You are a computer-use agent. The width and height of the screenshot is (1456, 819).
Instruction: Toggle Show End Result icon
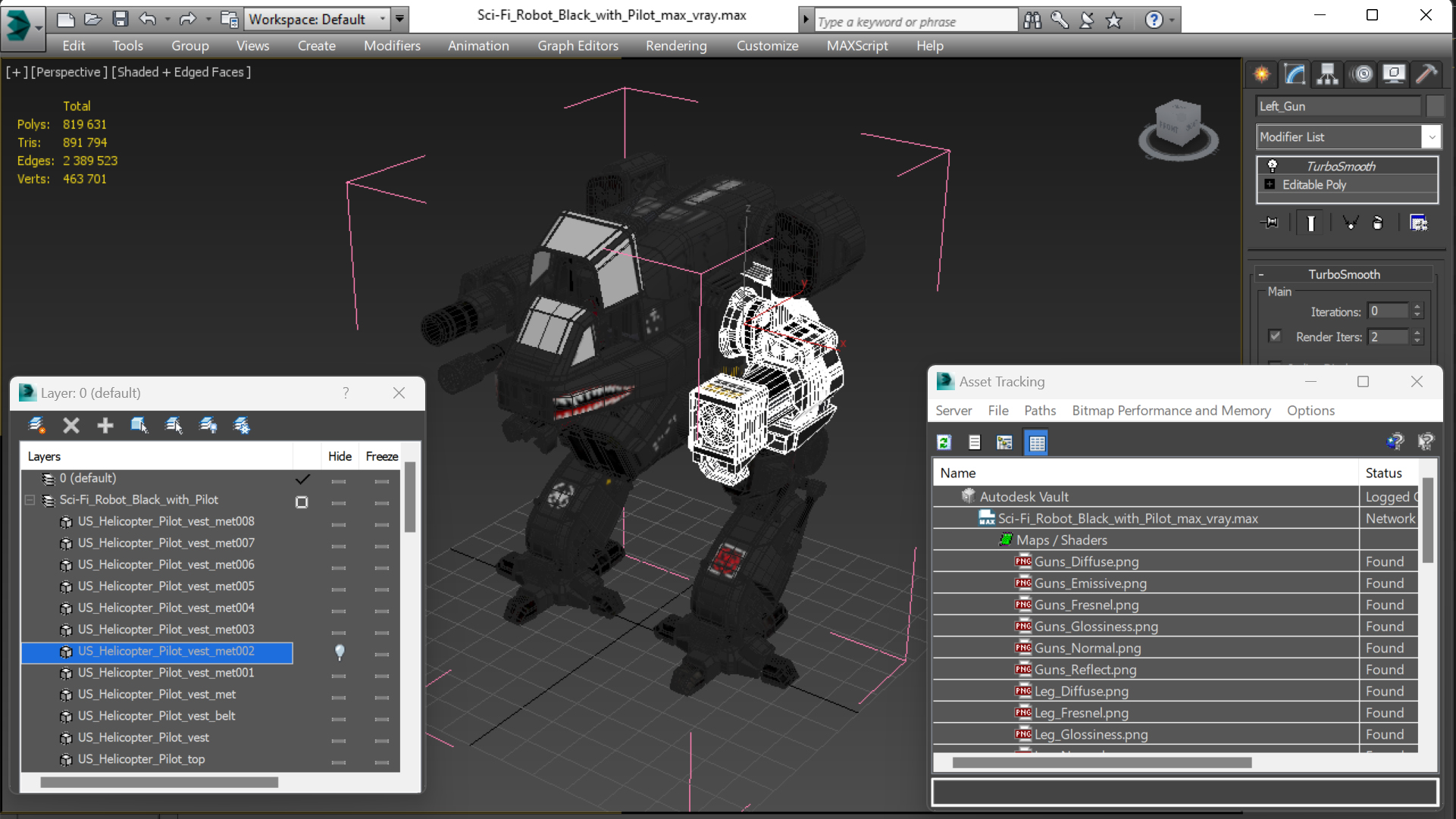1310,223
